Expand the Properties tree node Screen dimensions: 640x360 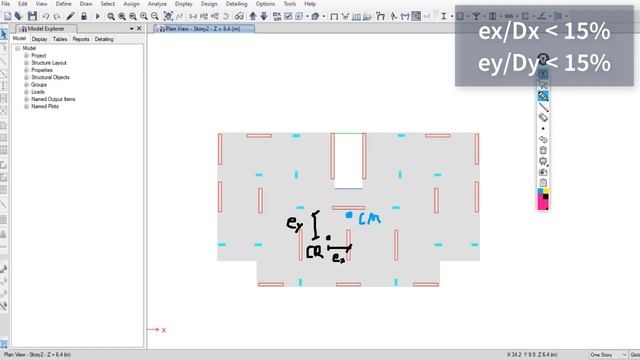pos(27,70)
